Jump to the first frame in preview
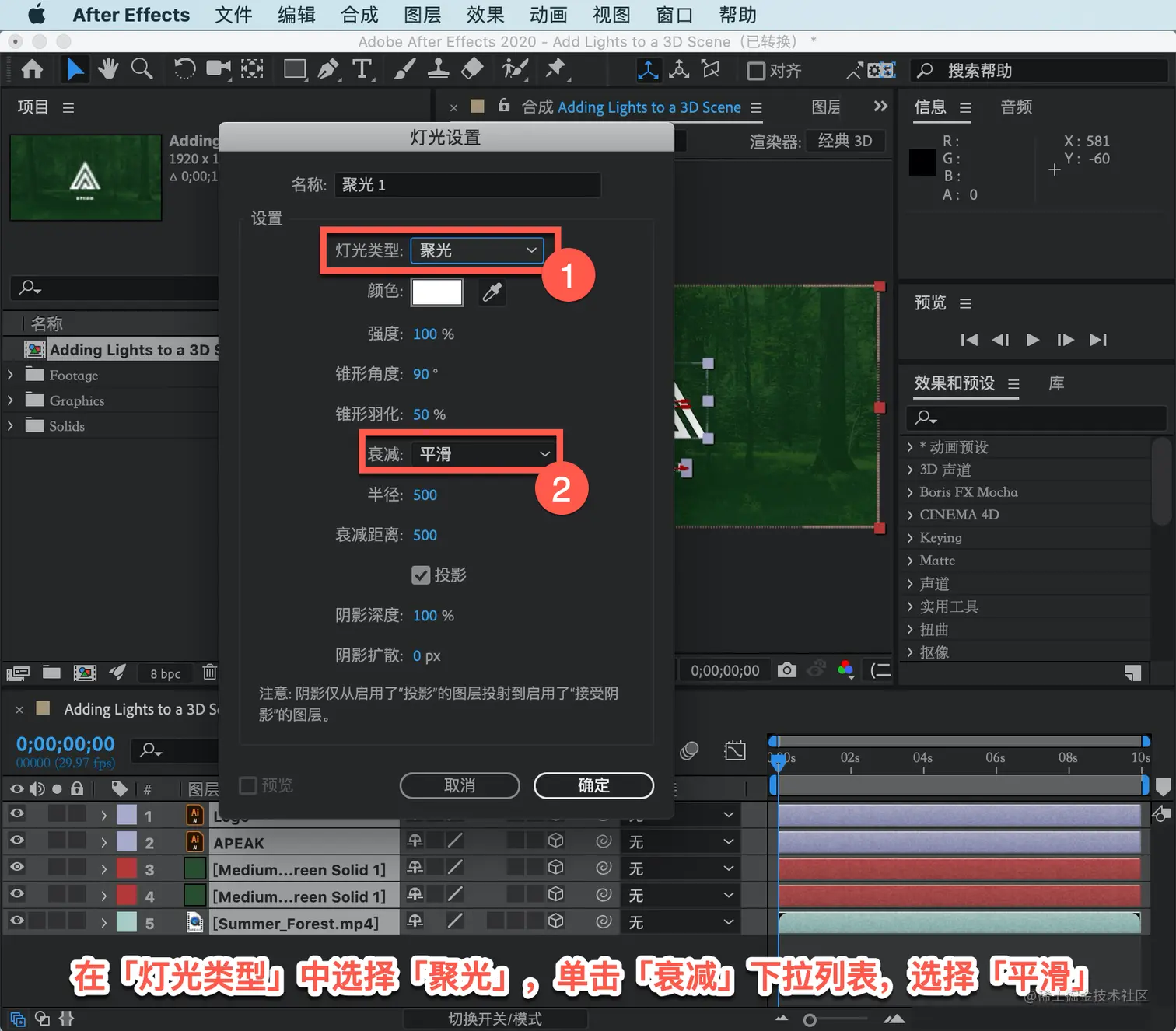1176x1031 pixels. pyautogui.click(x=969, y=340)
